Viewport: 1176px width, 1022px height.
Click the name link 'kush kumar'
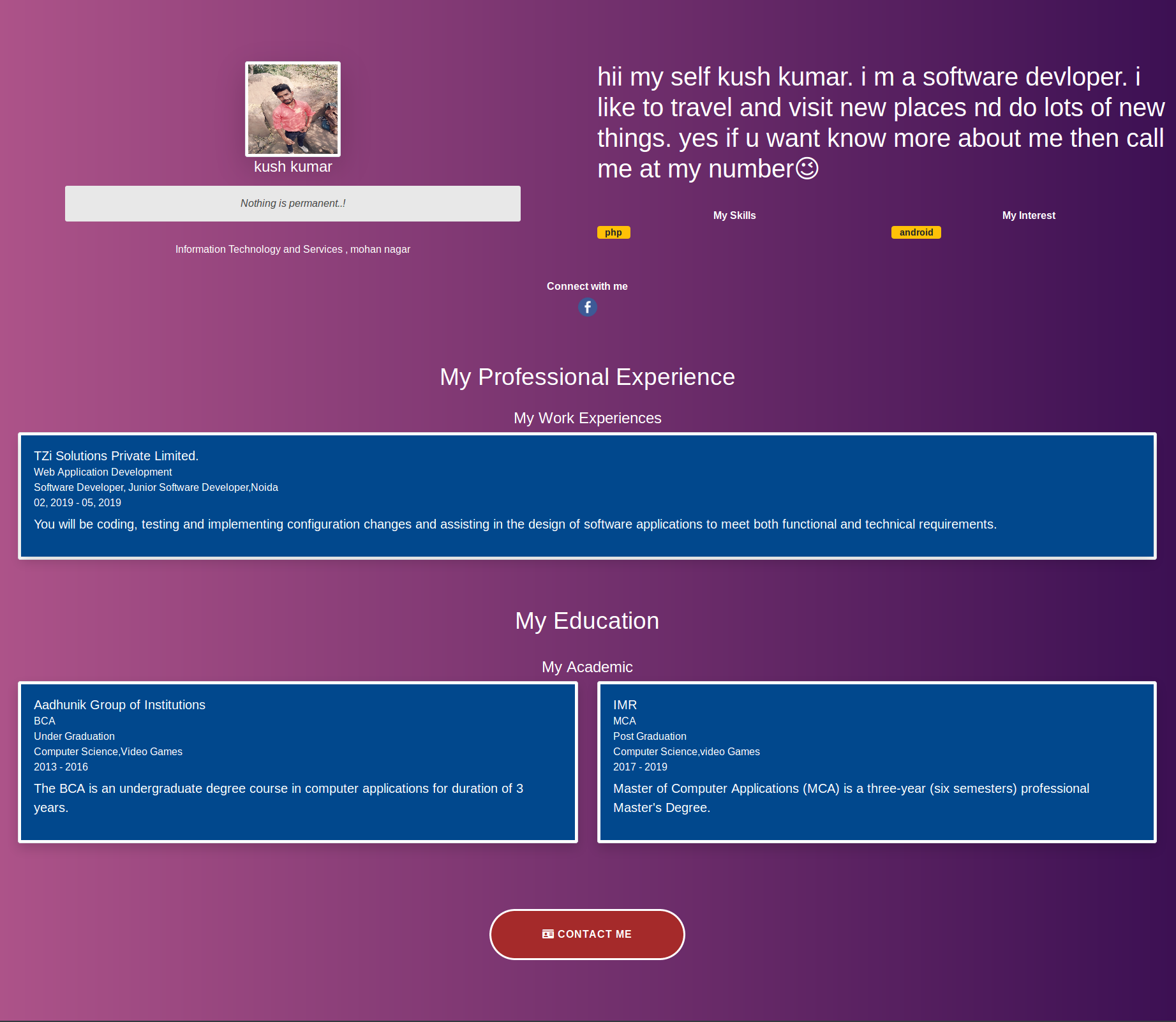[x=293, y=167]
